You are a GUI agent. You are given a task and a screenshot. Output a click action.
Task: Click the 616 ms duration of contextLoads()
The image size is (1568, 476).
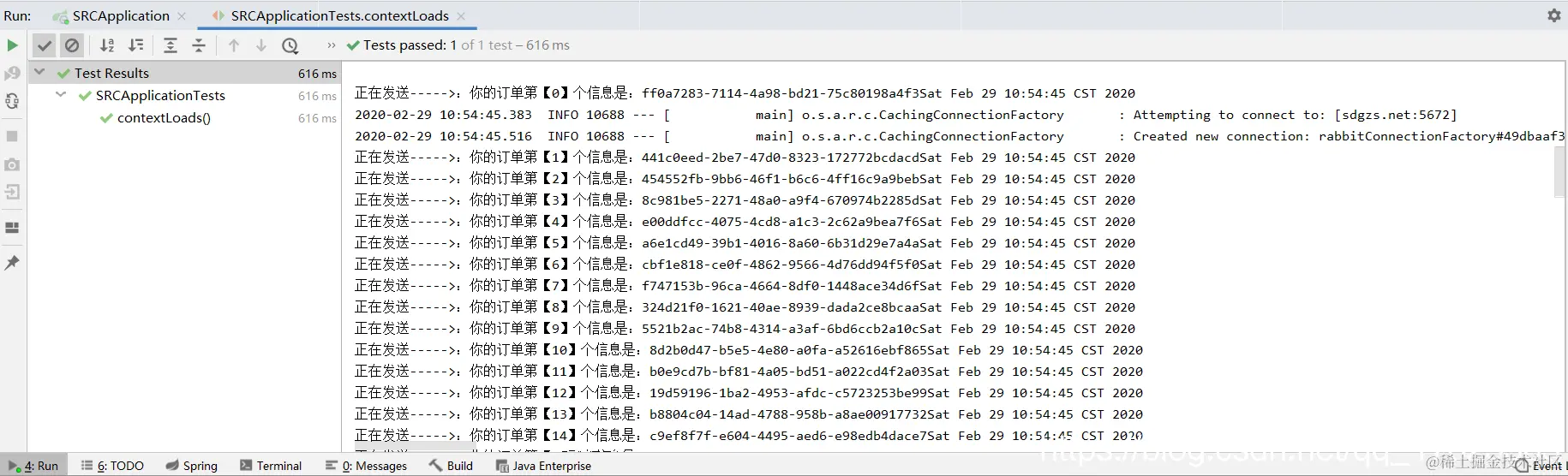tap(317, 118)
